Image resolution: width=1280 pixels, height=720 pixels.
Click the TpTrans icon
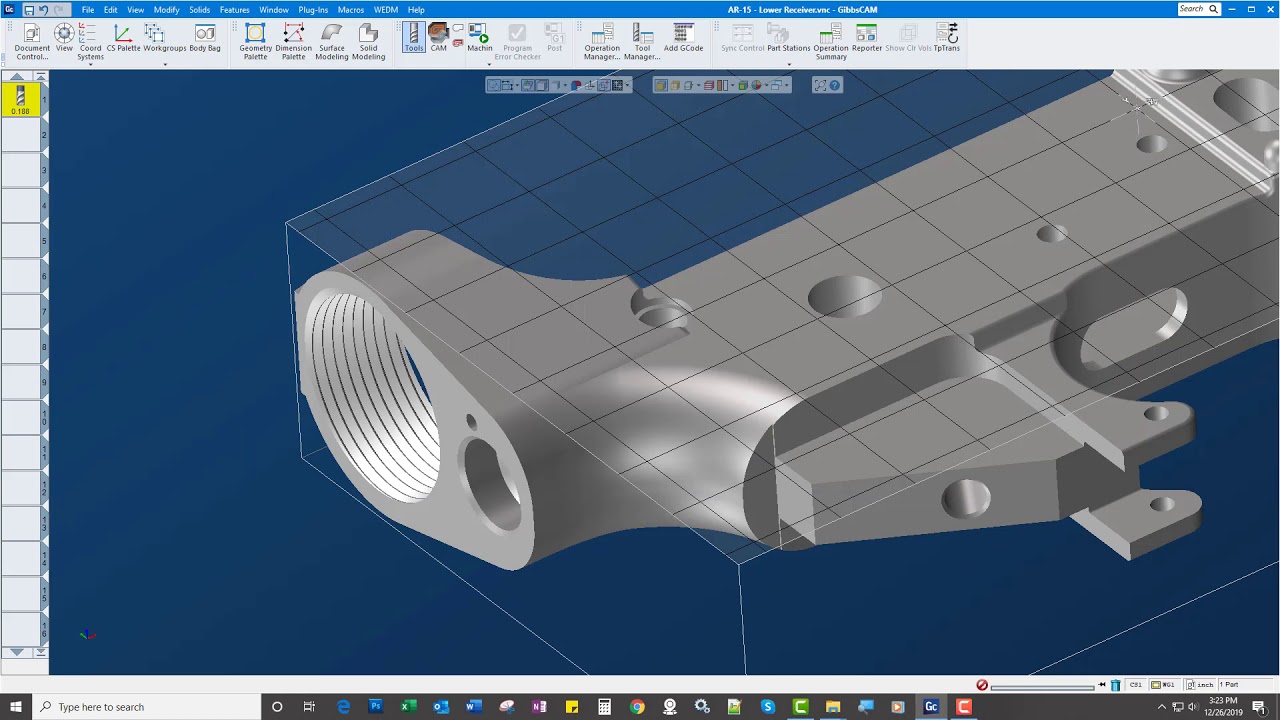click(947, 38)
